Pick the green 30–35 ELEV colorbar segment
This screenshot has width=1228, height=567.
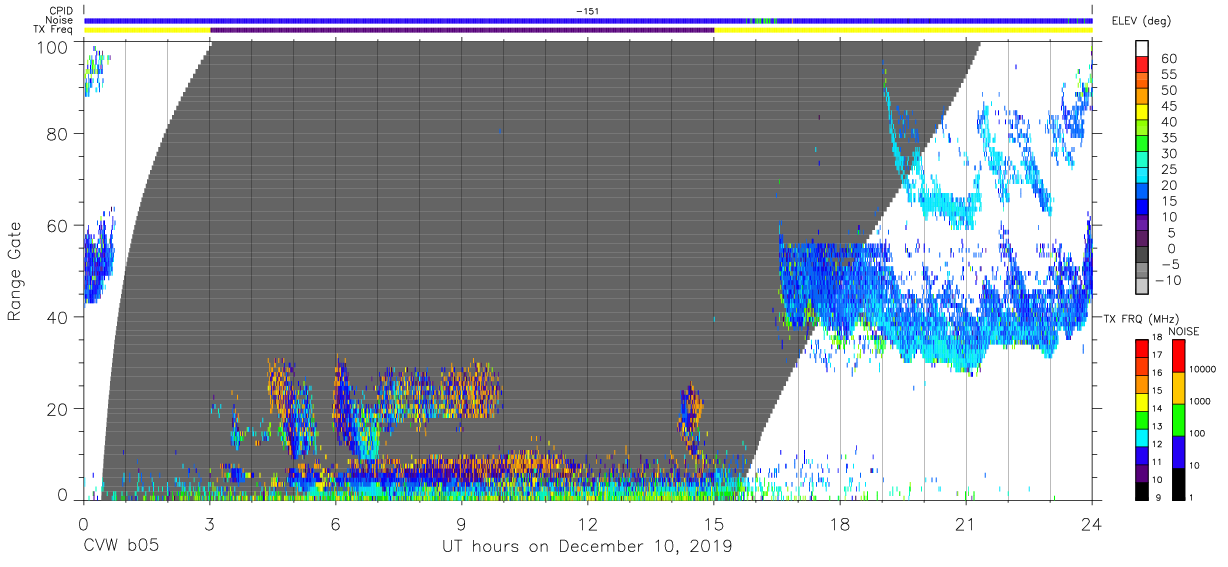pyautogui.click(x=1142, y=145)
